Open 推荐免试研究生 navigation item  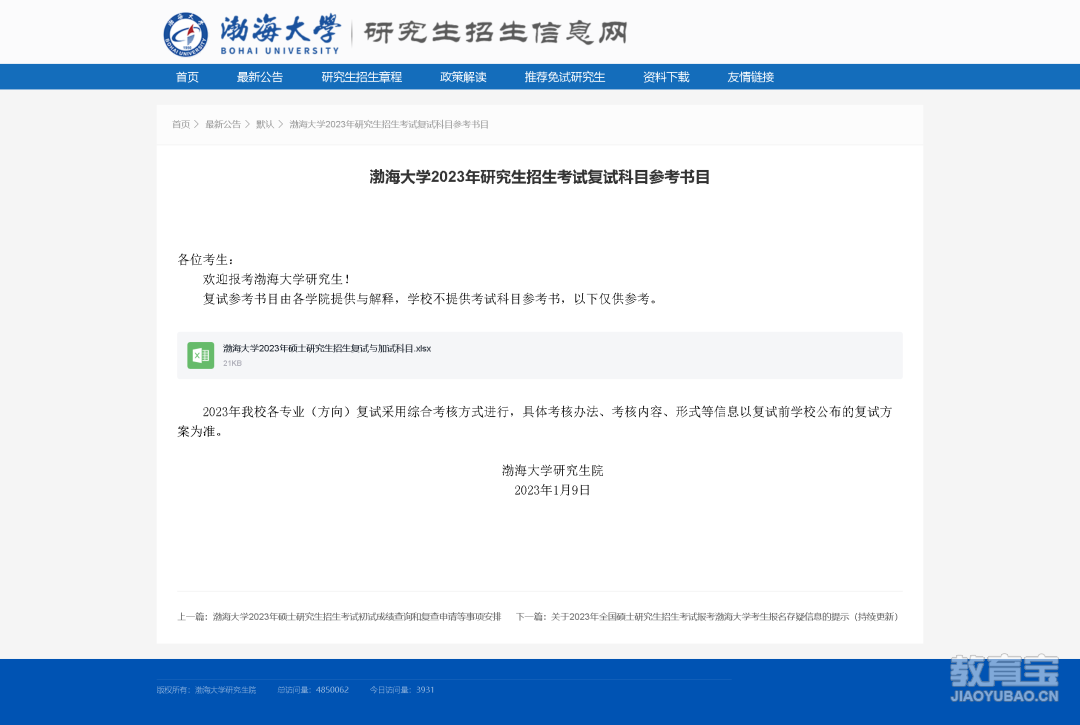click(565, 77)
